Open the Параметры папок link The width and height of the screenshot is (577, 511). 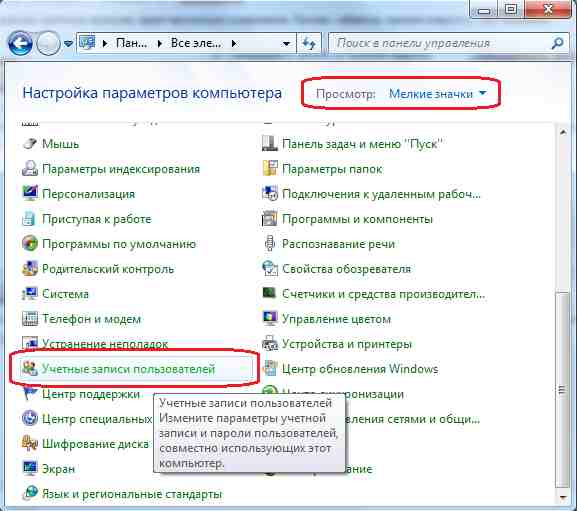[332, 169]
